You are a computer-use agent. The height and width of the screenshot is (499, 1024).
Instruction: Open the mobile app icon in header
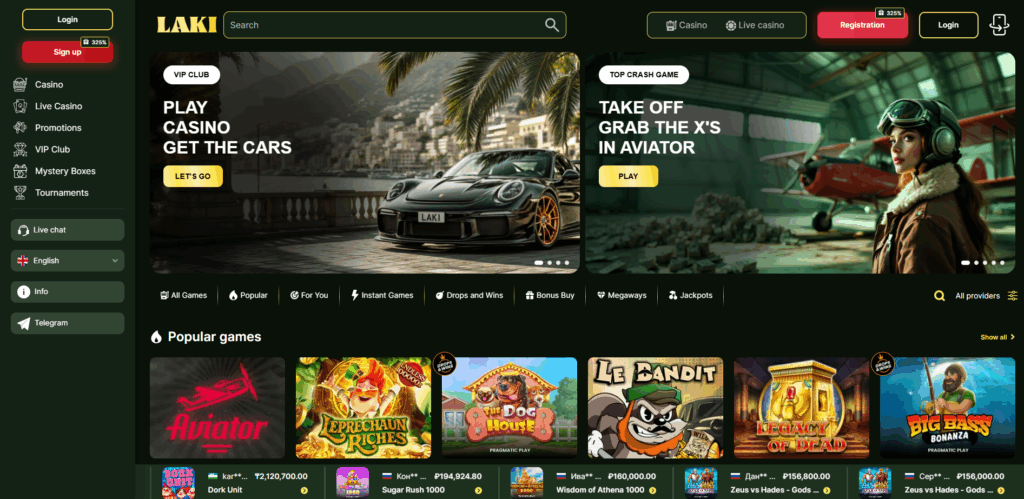[999, 25]
